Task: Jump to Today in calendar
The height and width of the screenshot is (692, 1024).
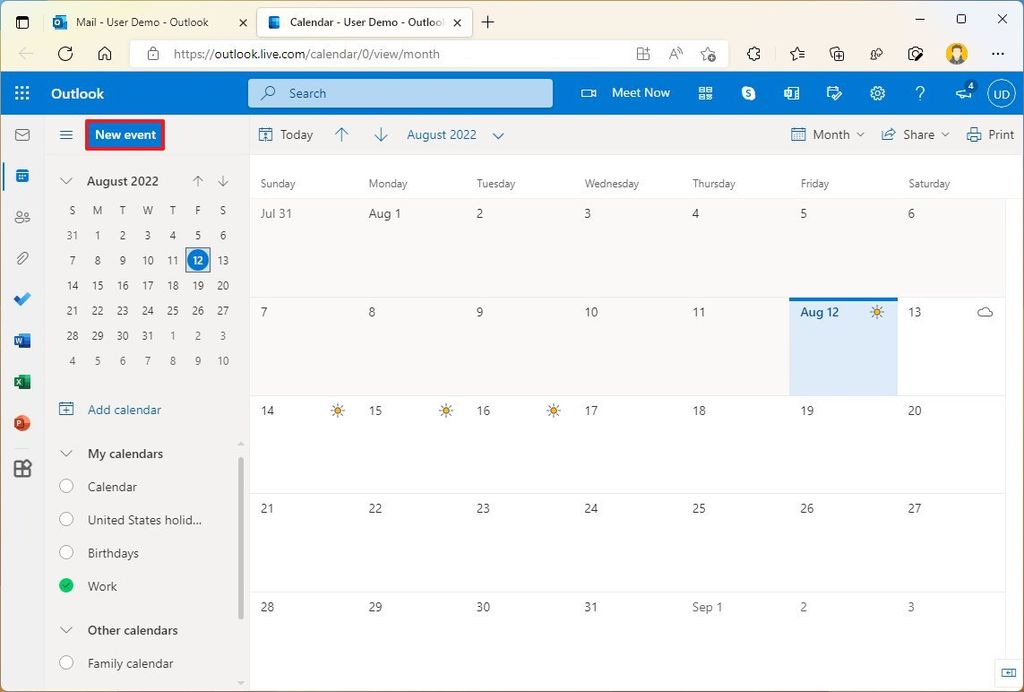Action: (x=286, y=135)
